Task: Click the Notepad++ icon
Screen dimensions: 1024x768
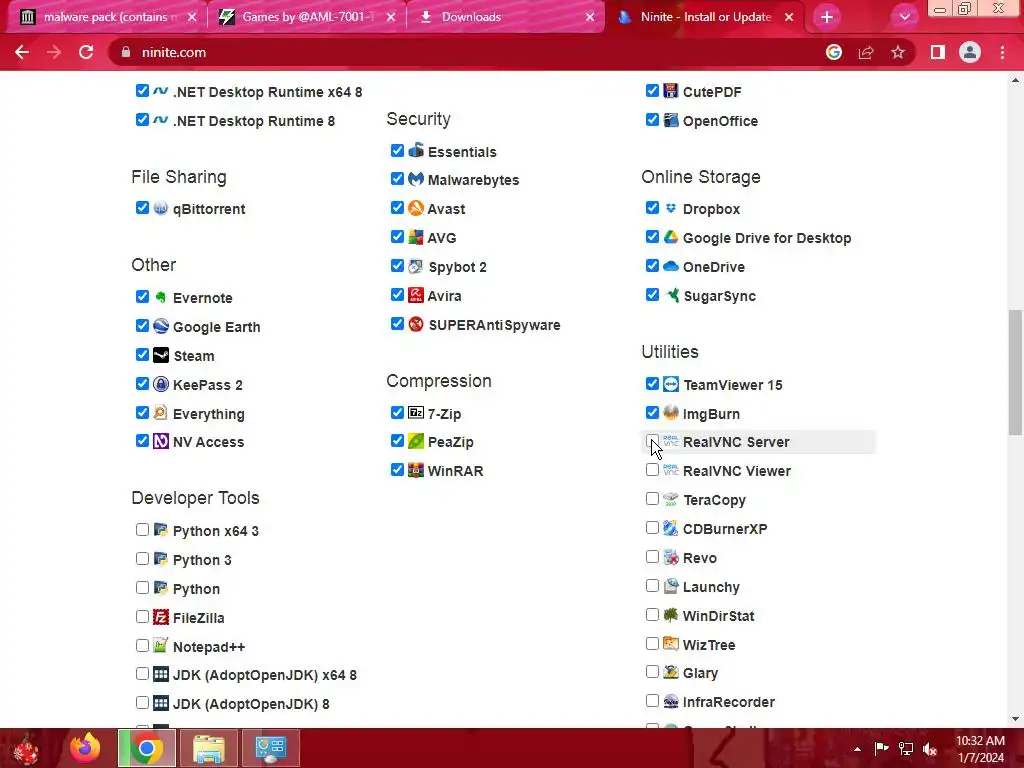Action: click(161, 646)
